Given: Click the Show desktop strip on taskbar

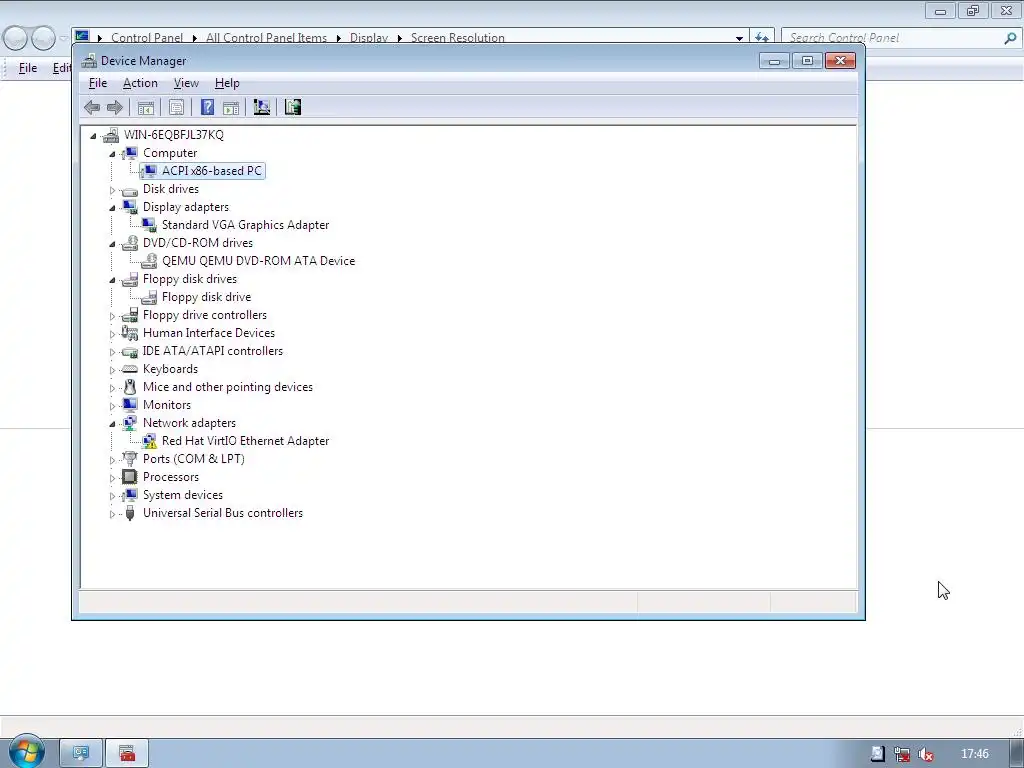Looking at the screenshot, I should click(x=1017, y=754).
